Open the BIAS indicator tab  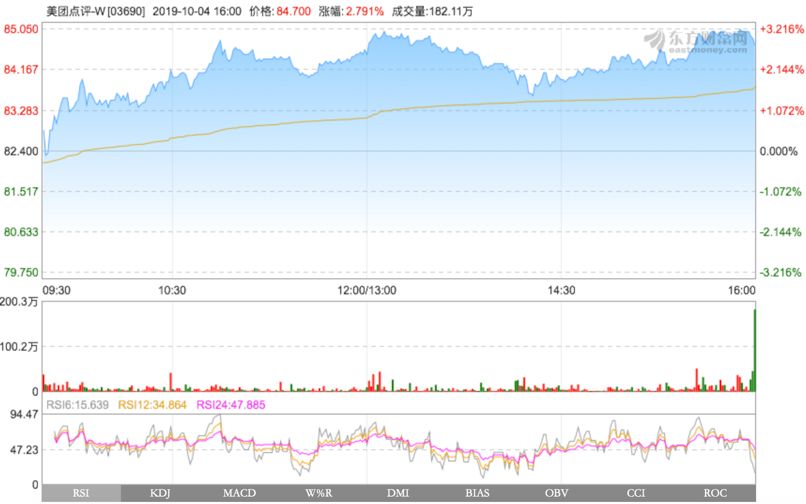[478, 493]
